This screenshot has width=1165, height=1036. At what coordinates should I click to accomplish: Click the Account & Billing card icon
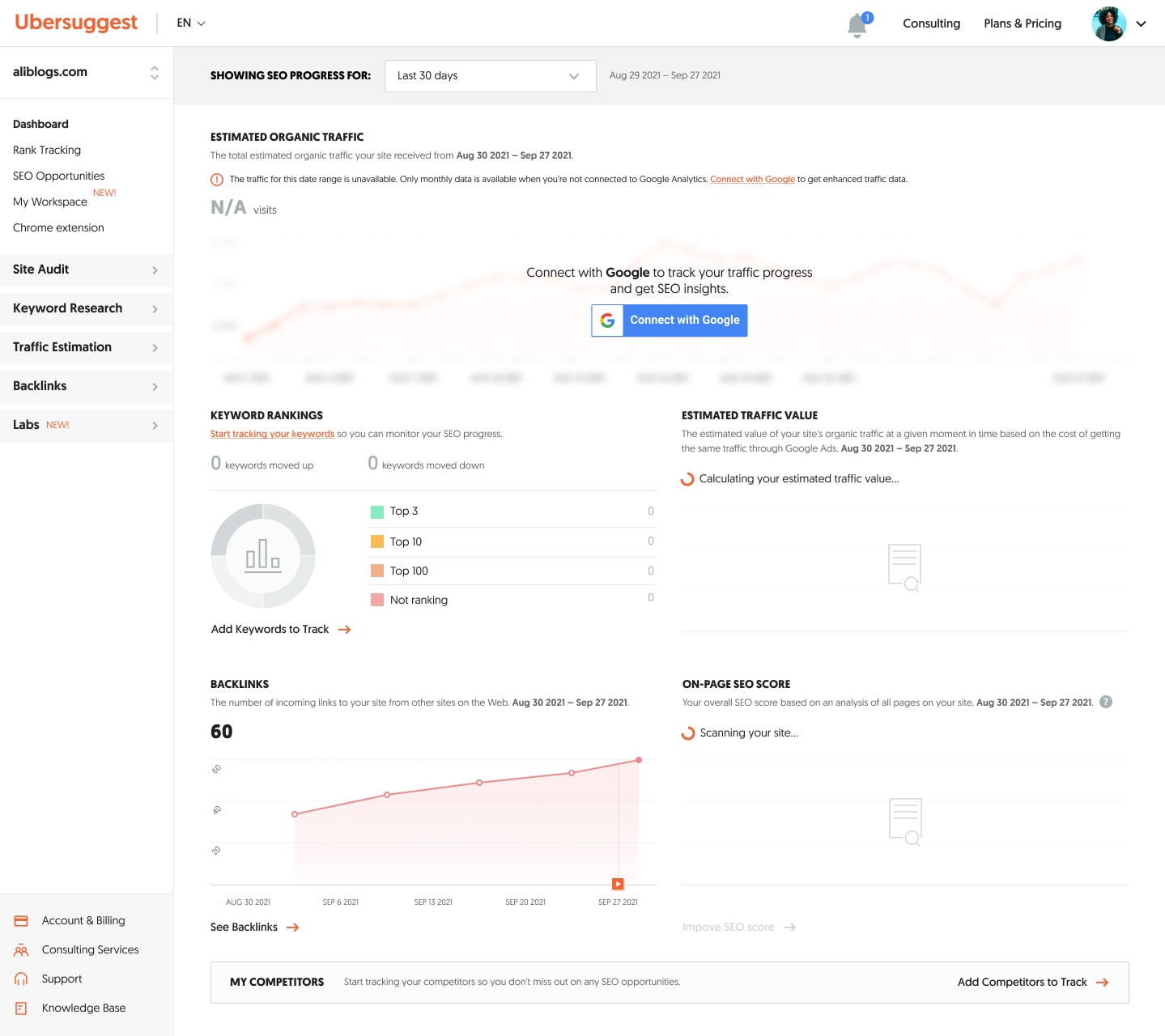(22, 921)
